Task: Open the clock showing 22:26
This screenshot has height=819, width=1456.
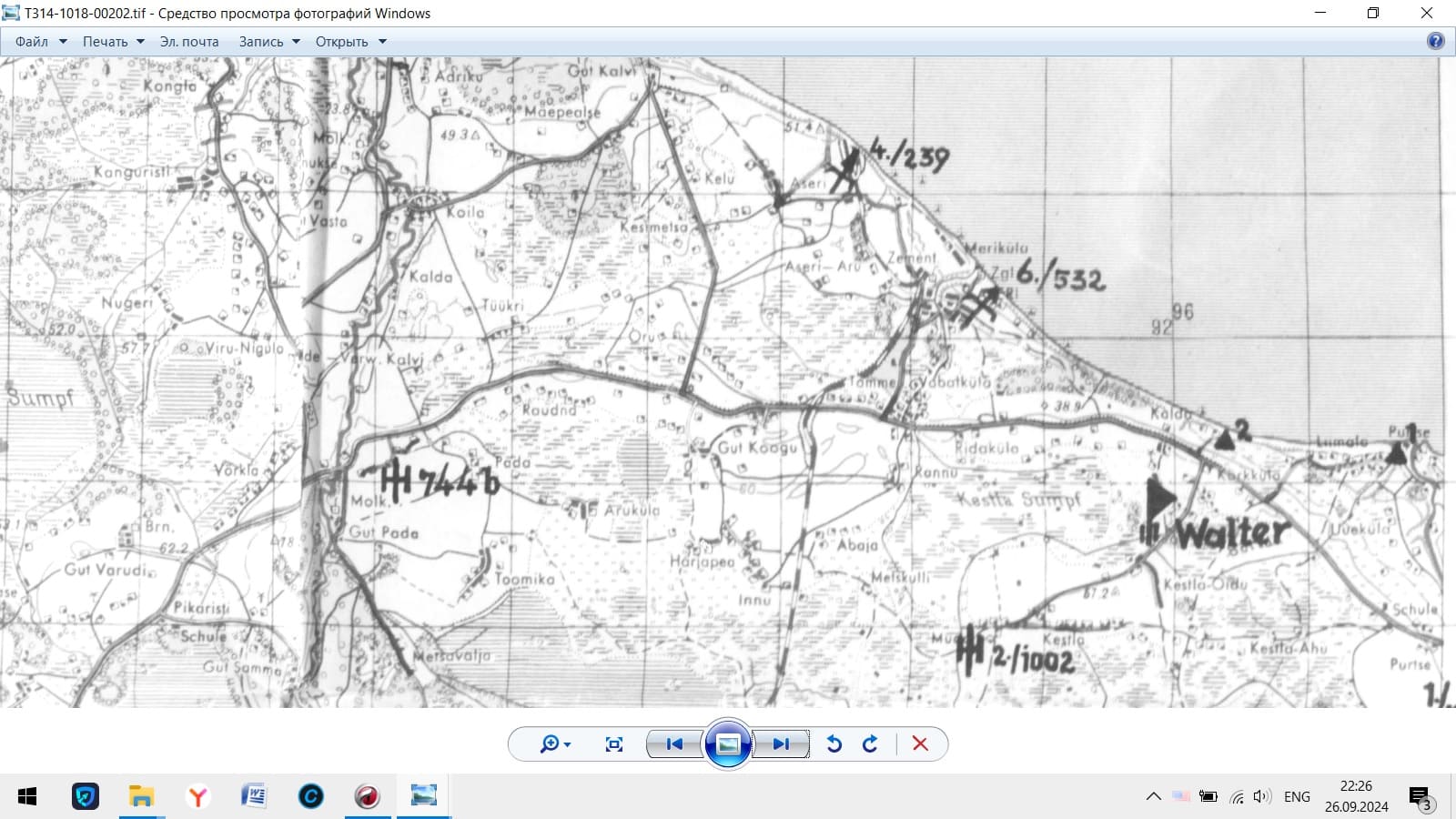Action: coord(1356,796)
